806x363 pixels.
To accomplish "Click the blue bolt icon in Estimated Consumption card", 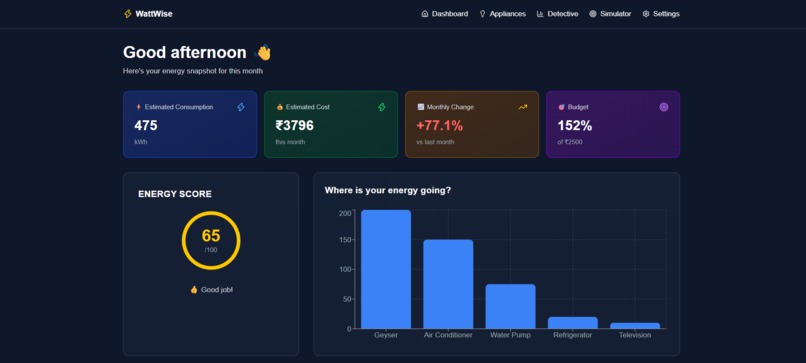I will [241, 107].
